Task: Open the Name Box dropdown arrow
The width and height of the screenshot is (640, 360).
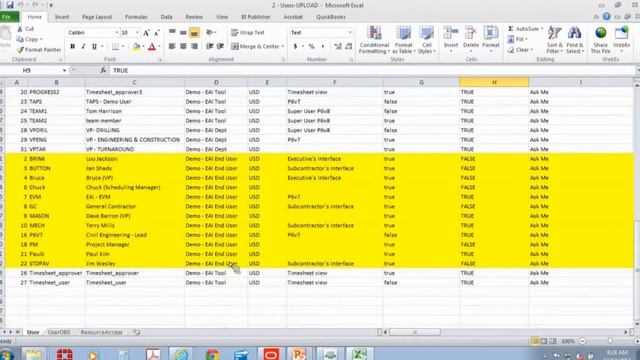Action: click(64, 71)
